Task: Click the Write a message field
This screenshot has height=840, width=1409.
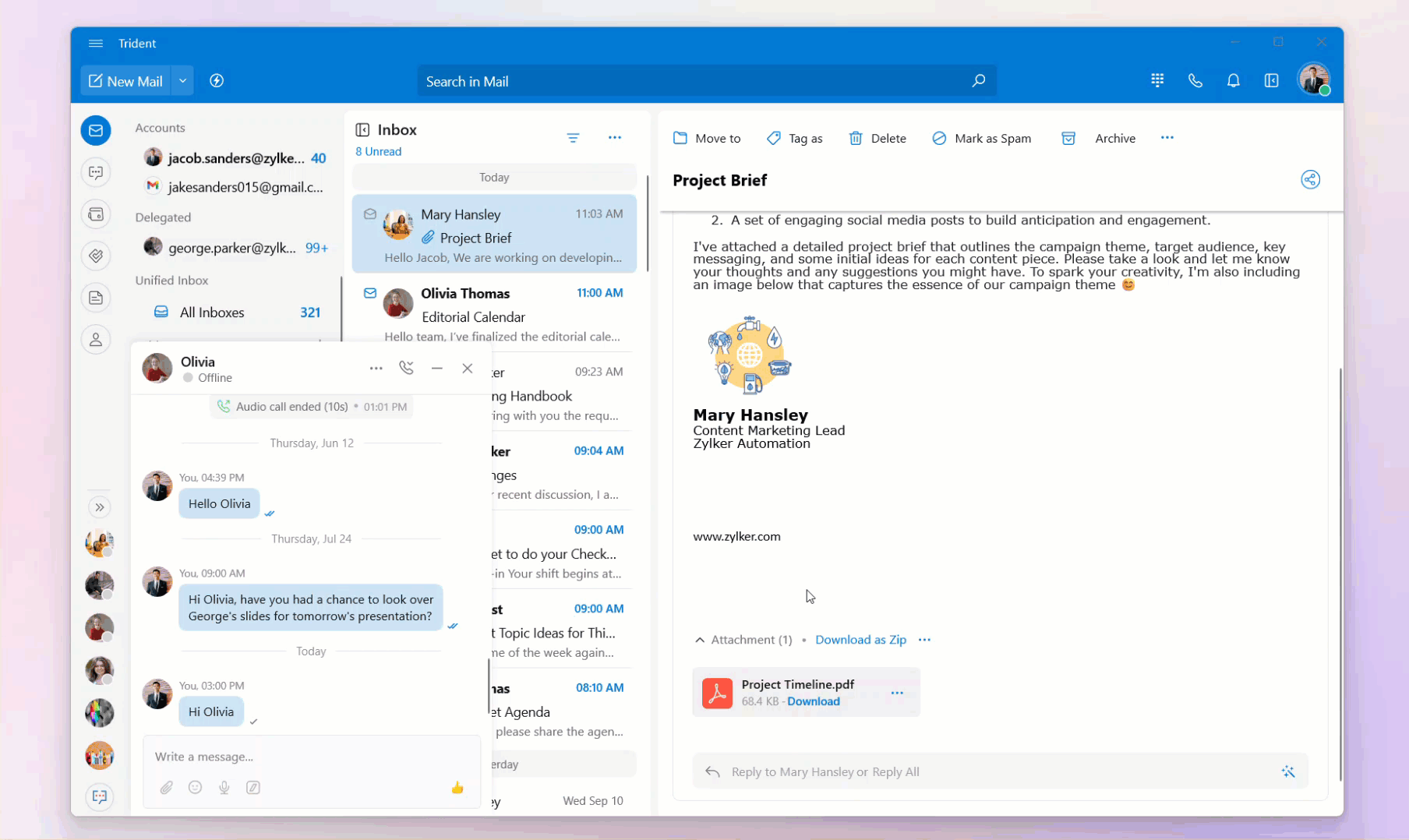Action: (312, 757)
